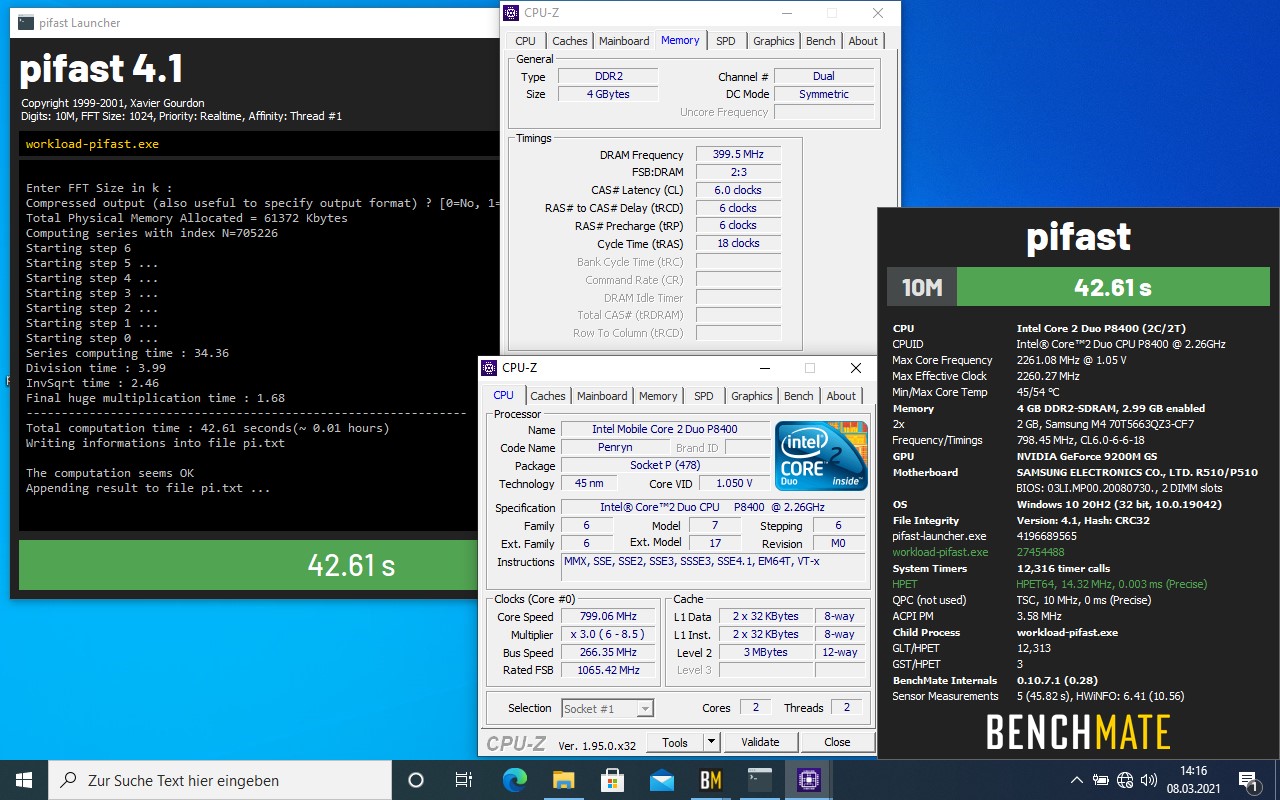The height and width of the screenshot is (800, 1280).
Task: Open SPD tab in lower CPU-Z window
Action: (704, 396)
